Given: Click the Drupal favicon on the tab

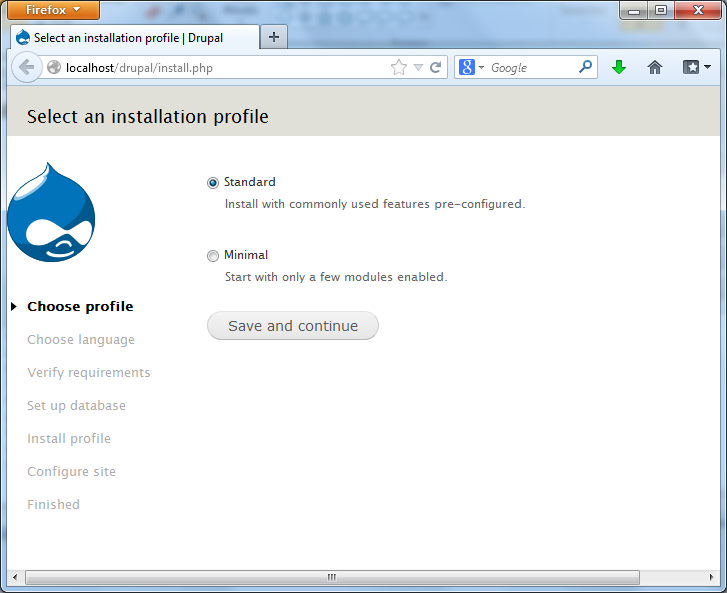Looking at the screenshot, I should tap(23, 38).
